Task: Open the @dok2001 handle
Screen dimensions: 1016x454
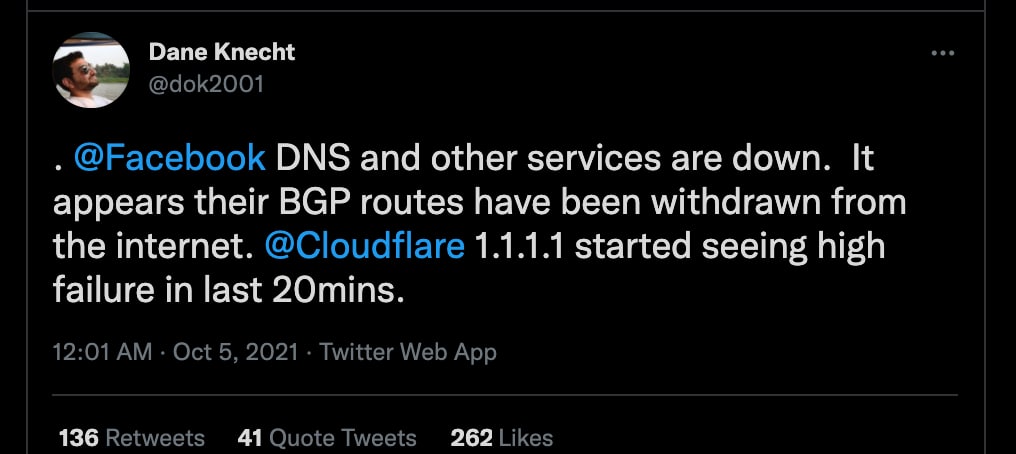Action: (x=206, y=84)
